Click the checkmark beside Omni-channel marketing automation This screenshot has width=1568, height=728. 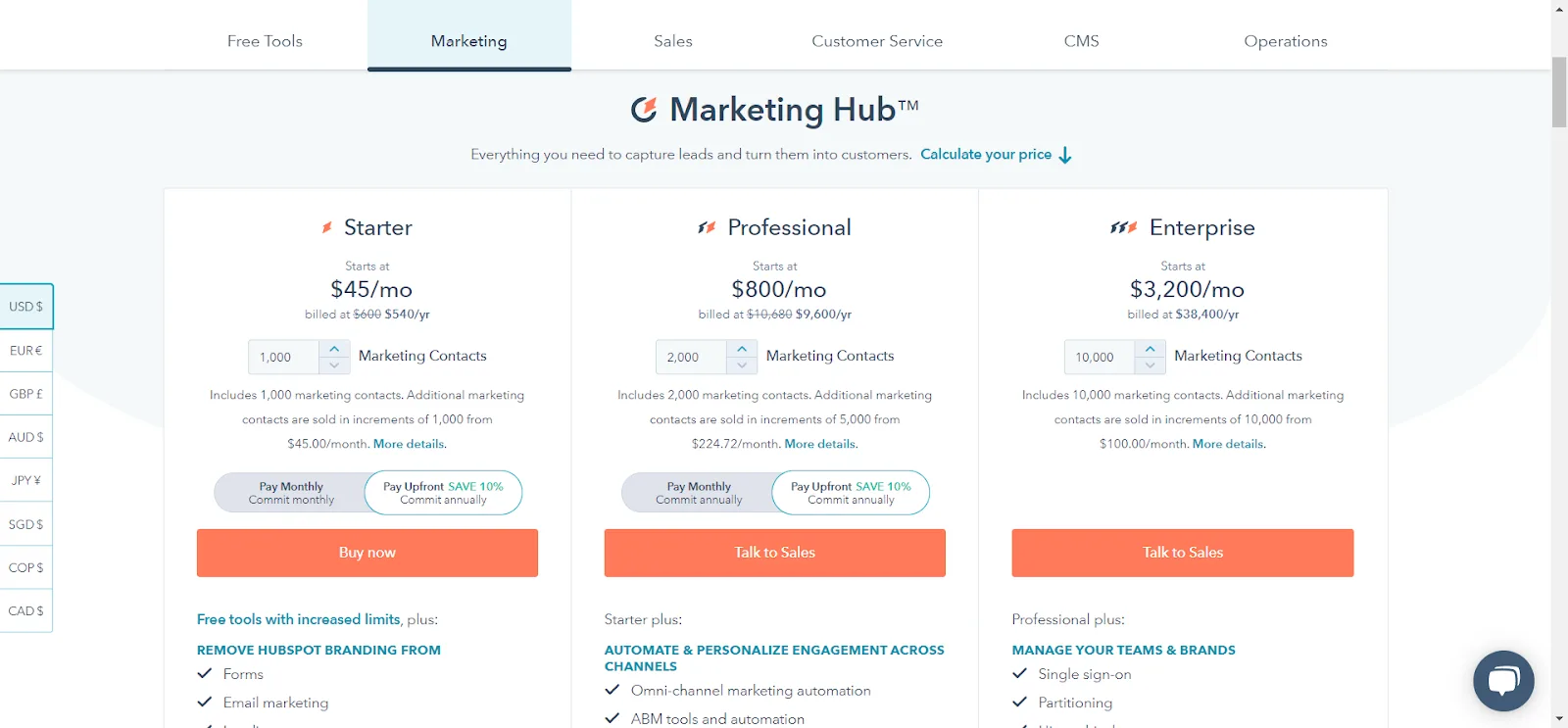coord(612,690)
